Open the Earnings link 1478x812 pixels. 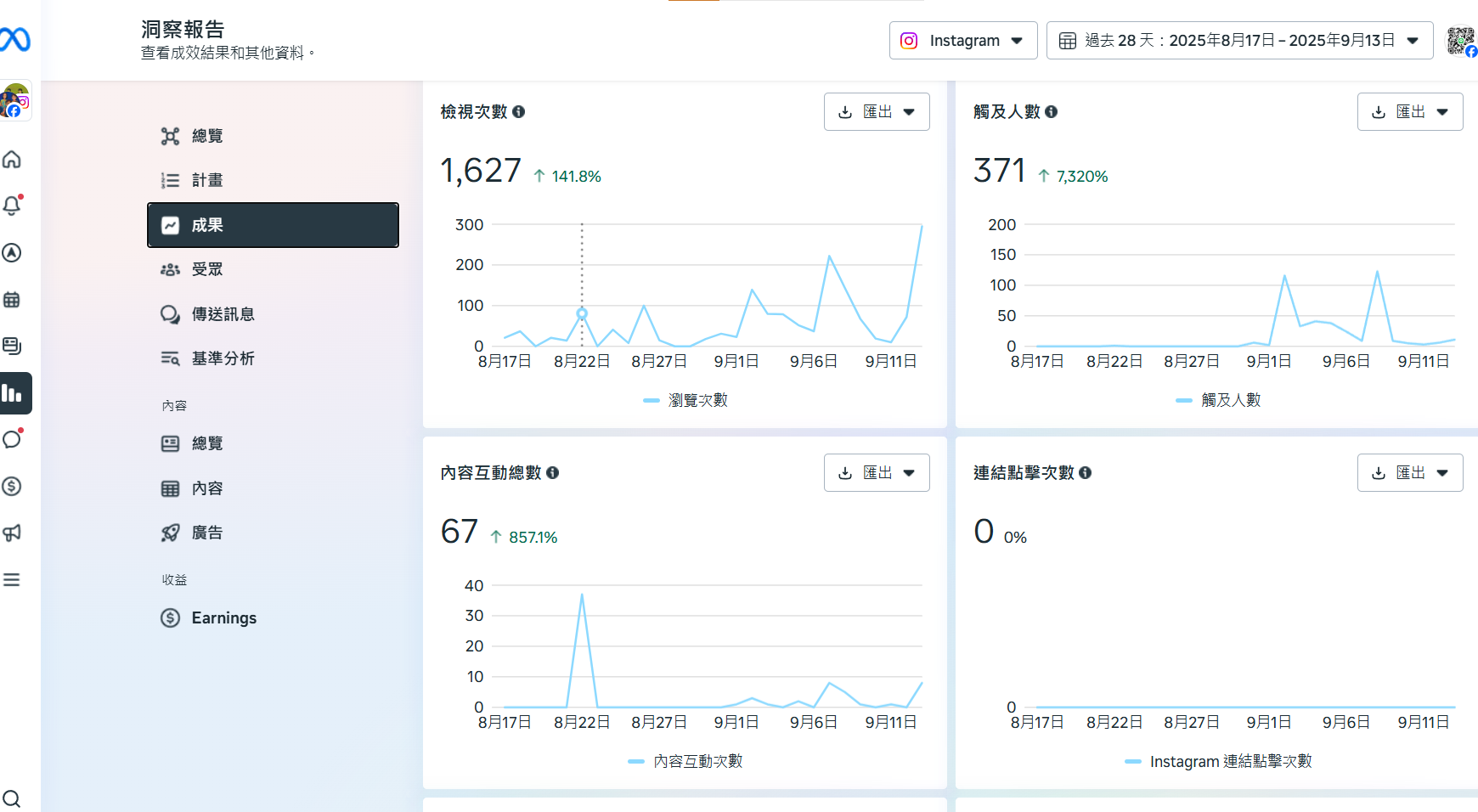(223, 617)
